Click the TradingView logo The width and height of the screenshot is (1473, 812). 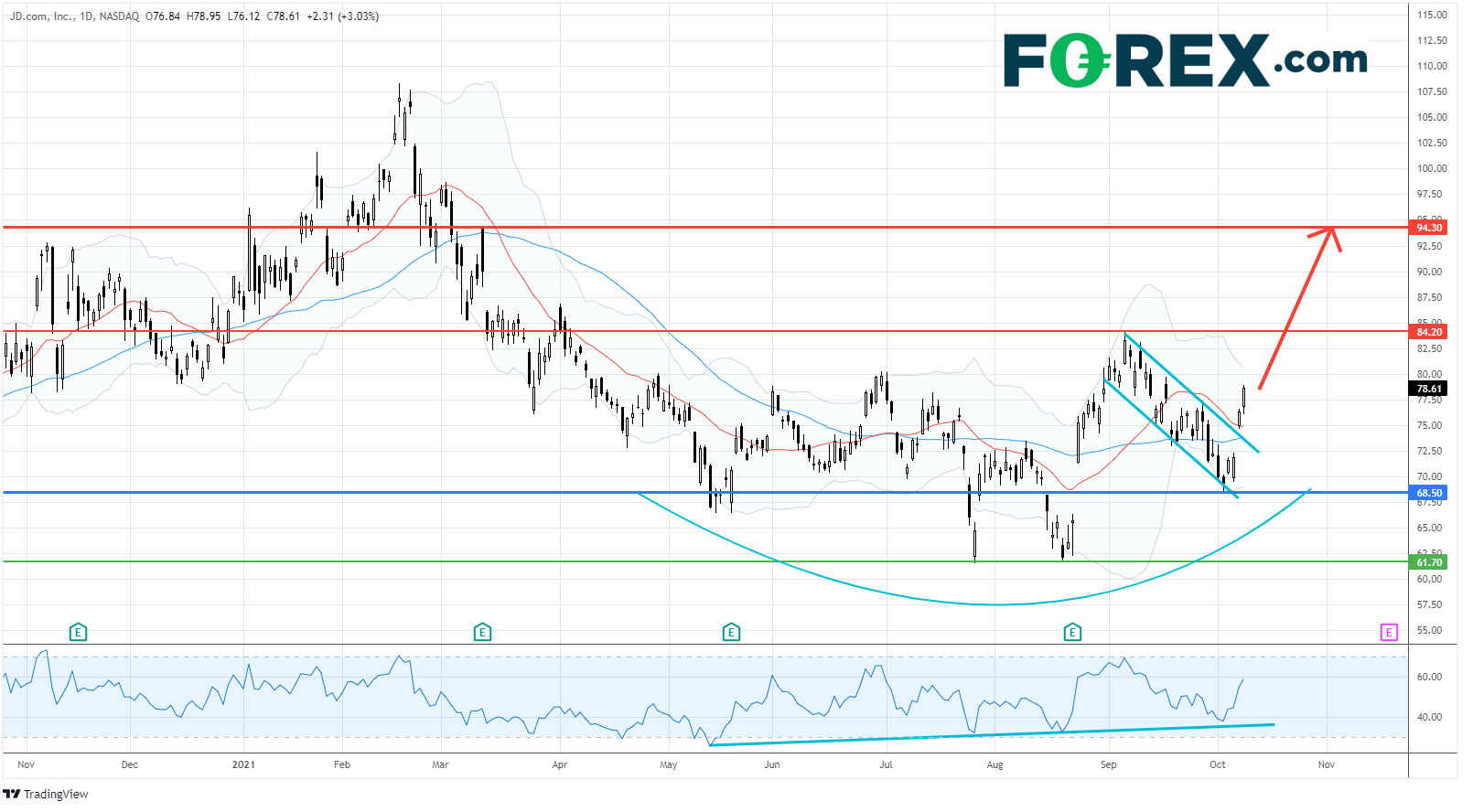point(46,794)
